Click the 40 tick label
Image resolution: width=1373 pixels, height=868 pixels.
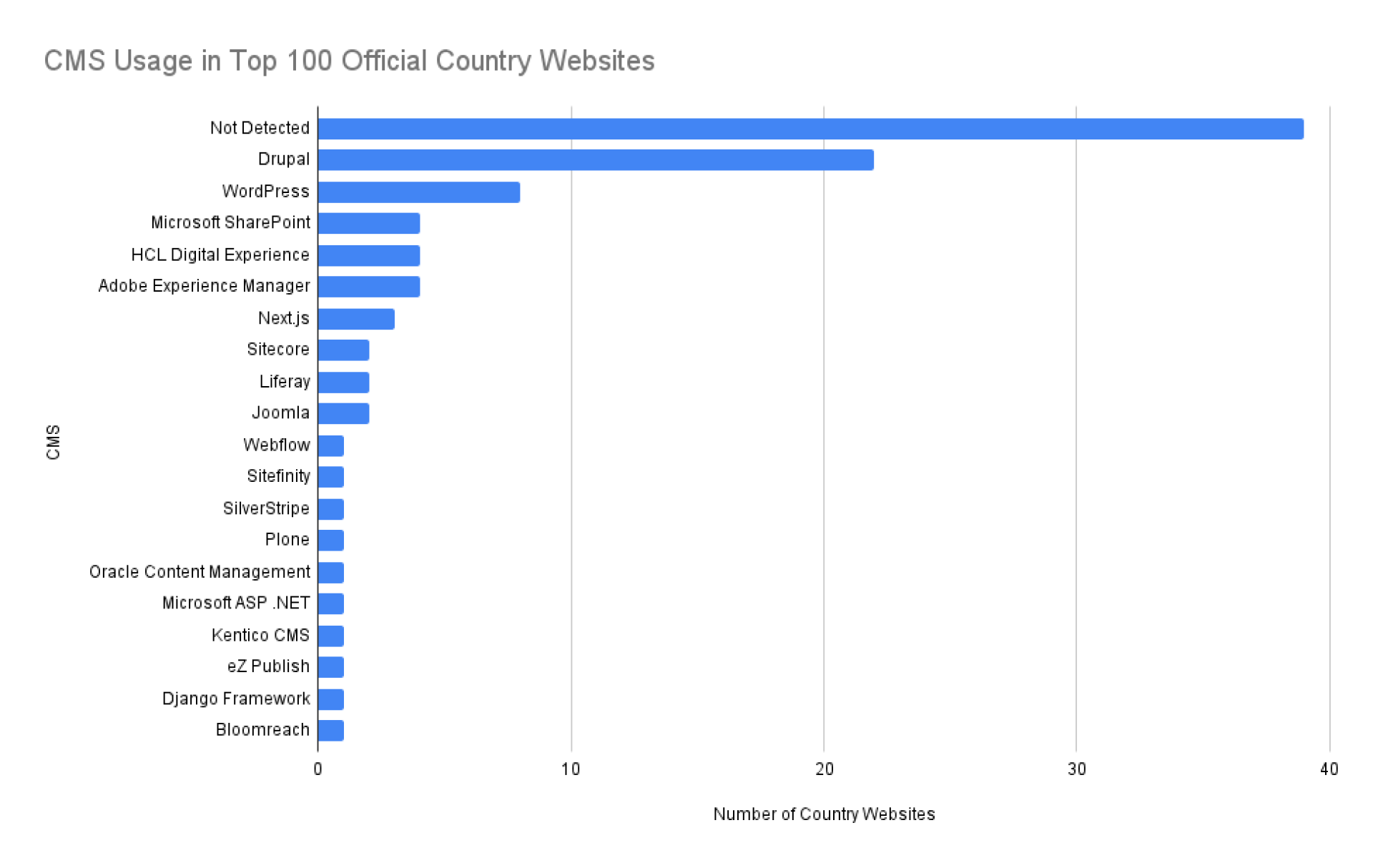pos(1329,769)
